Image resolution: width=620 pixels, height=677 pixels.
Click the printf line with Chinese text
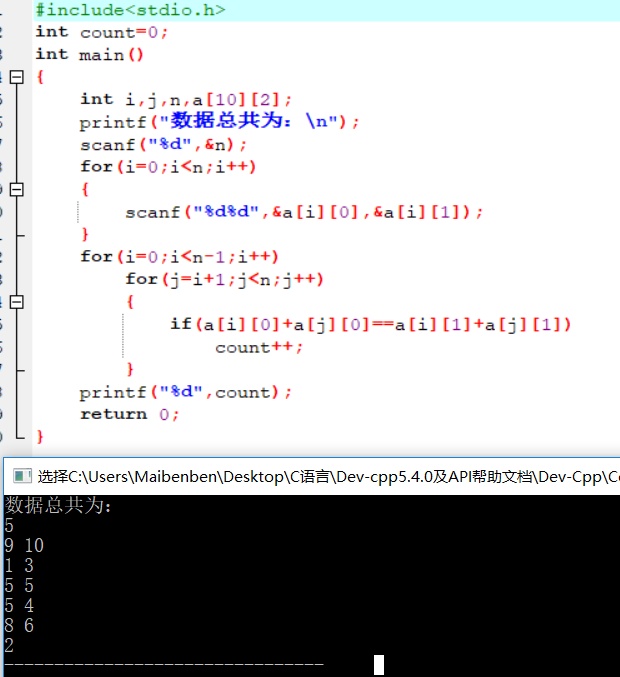tap(218, 121)
